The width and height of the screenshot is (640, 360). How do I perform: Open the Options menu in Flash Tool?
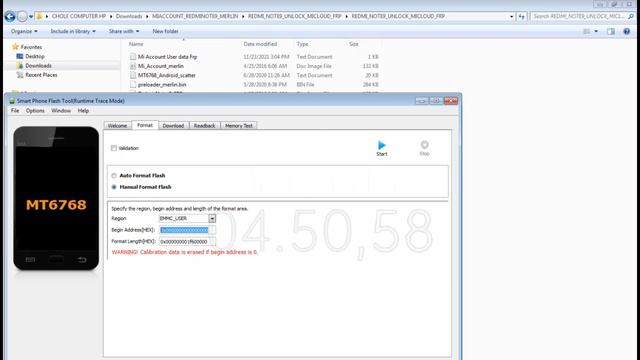click(35, 111)
